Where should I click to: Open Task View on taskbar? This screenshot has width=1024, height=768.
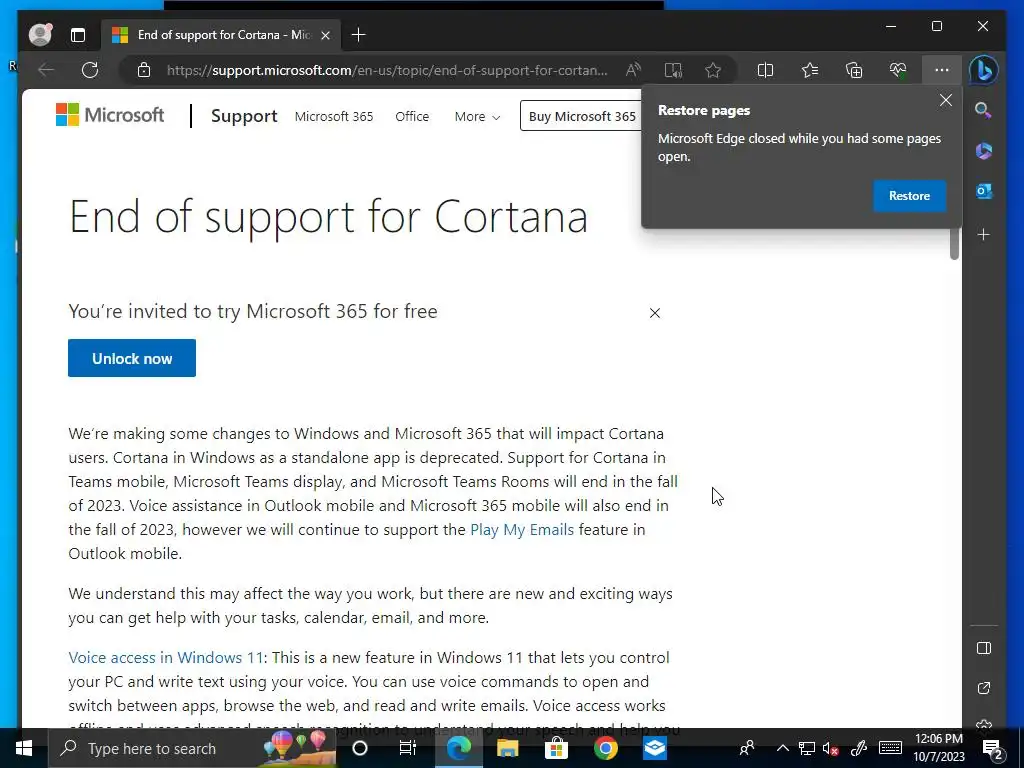coord(408,748)
